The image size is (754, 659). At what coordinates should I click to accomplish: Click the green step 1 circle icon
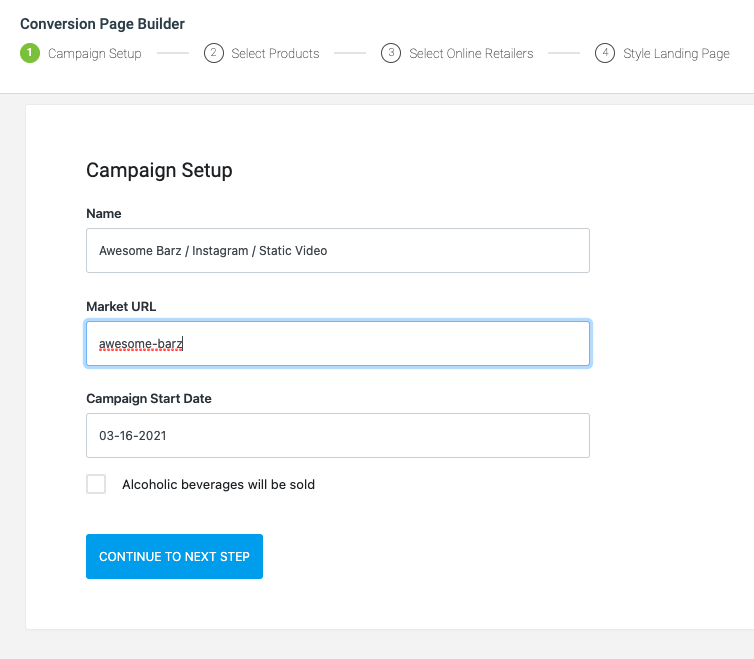pyautogui.click(x=30, y=53)
